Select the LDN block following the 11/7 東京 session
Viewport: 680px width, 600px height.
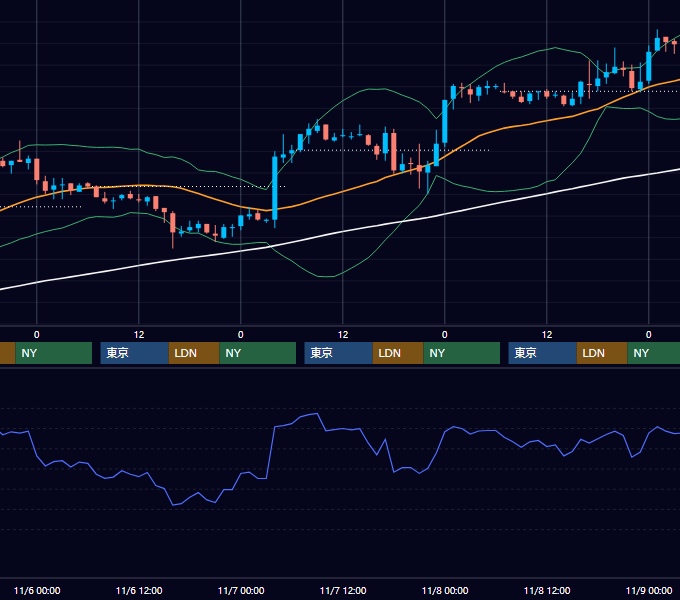pyautogui.click(x=398, y=353)
